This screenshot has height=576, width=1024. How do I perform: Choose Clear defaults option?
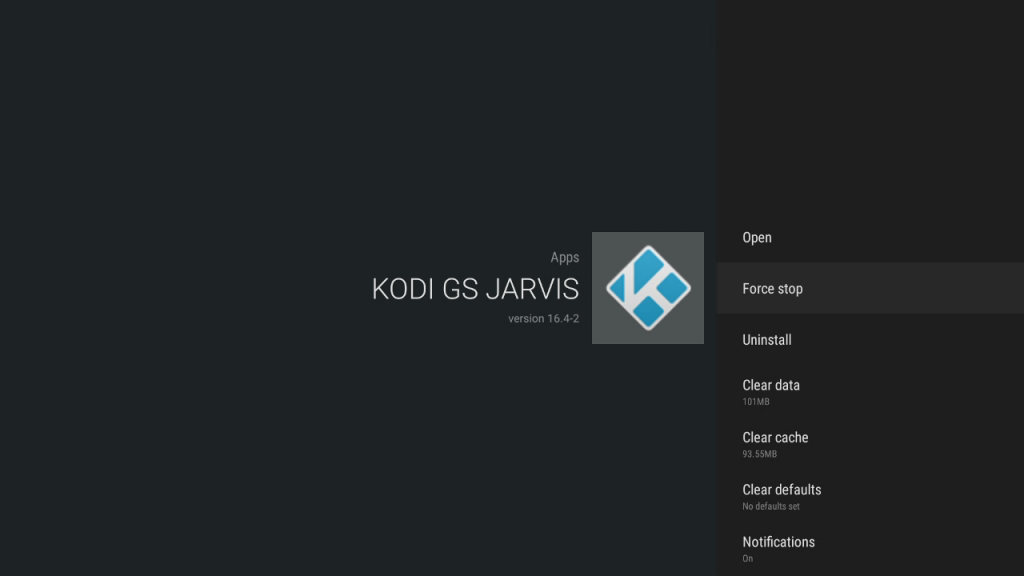[870, 496]
